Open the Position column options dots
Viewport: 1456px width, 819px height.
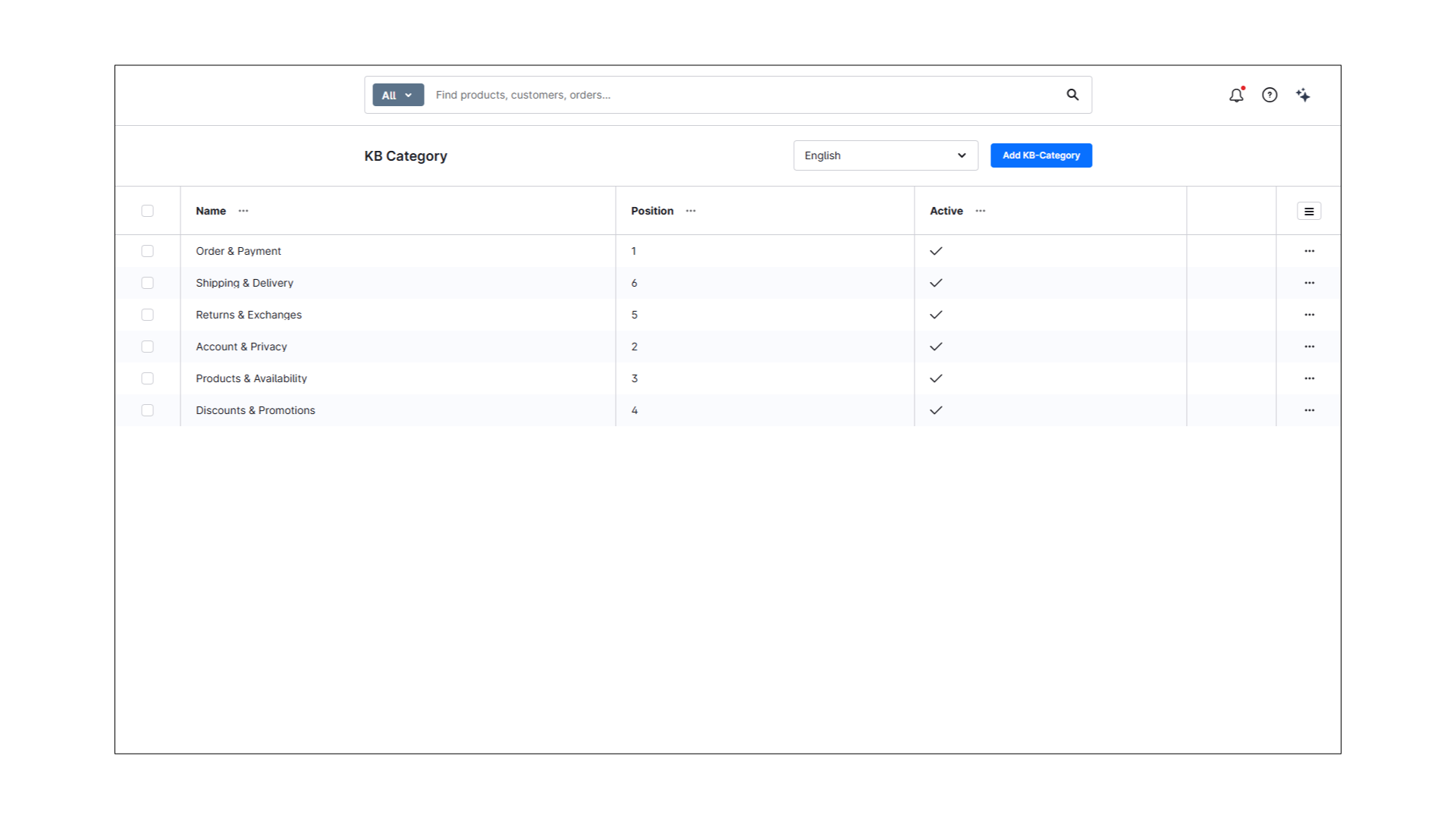[691, 211]
